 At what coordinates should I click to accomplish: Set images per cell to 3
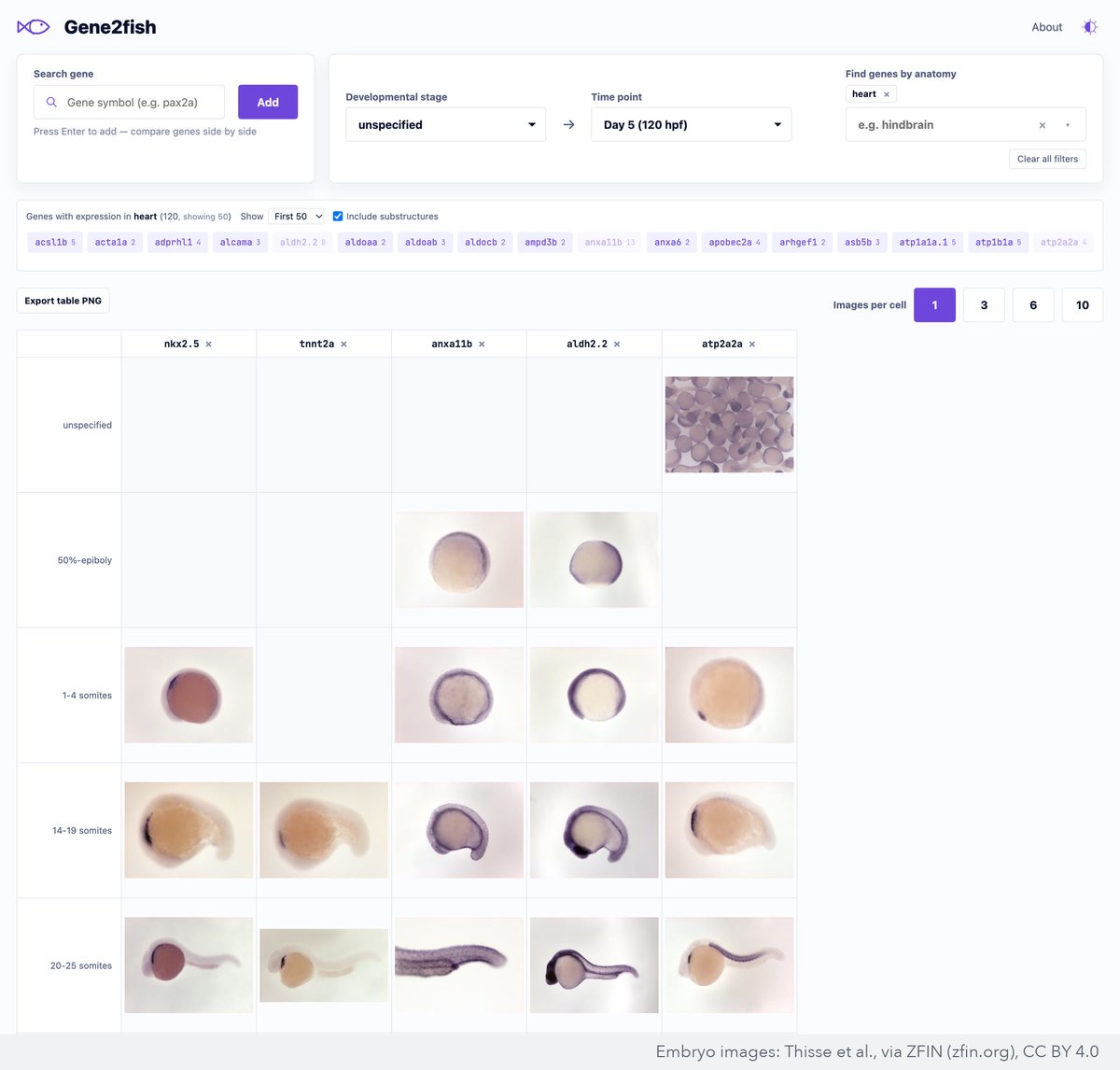(984, 305)
